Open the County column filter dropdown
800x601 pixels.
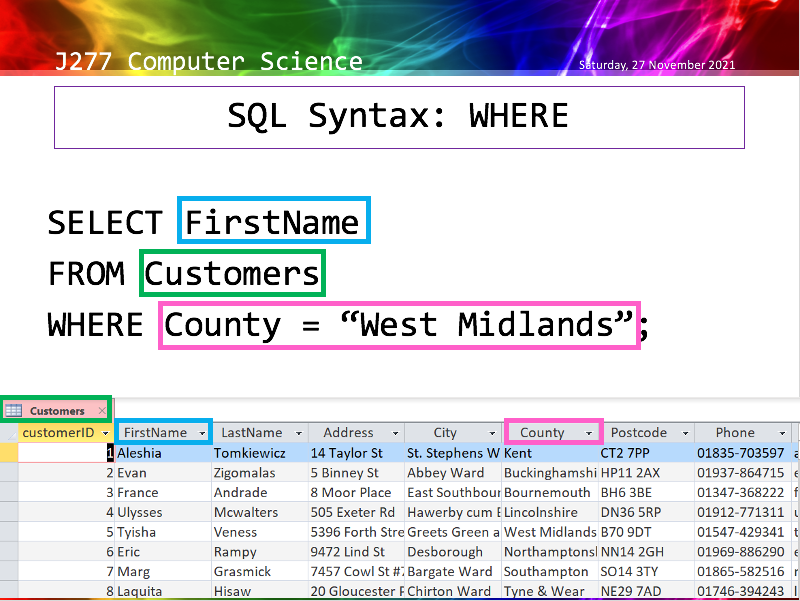[590, 432]
